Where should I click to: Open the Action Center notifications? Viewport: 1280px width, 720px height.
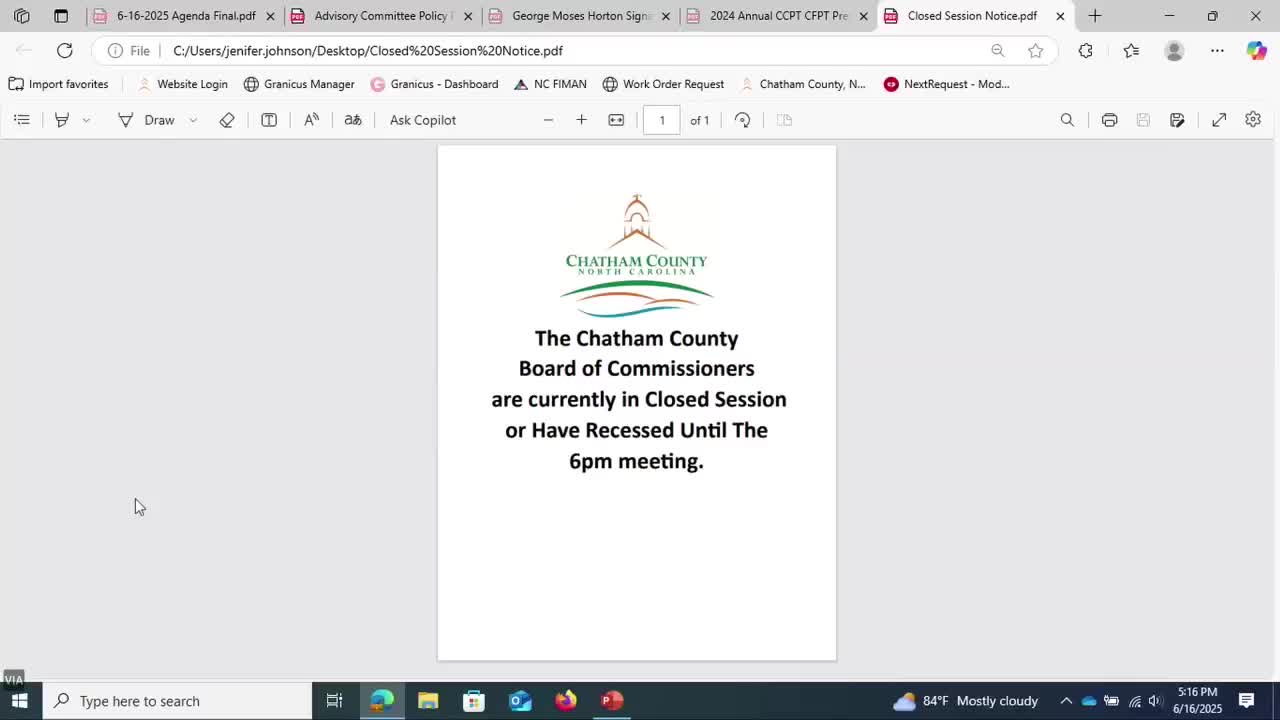pos(1246,701)
